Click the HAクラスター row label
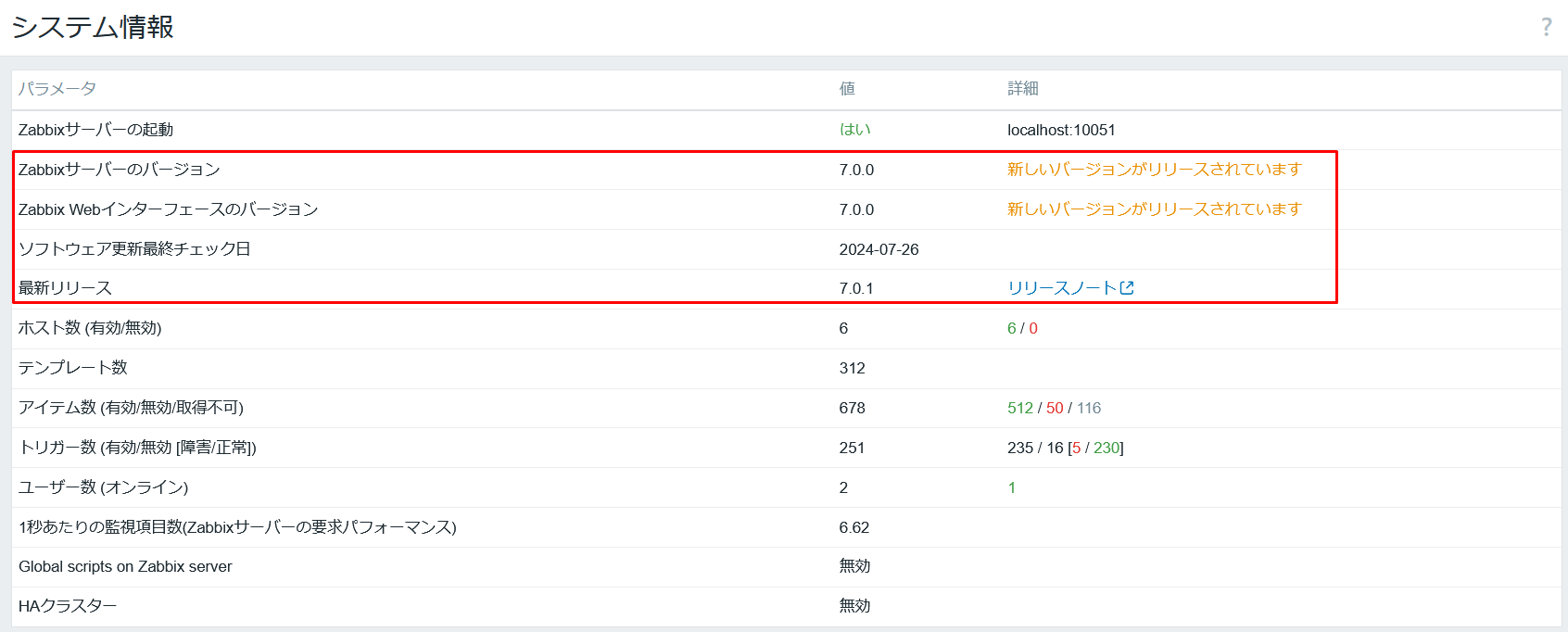Viewport: 1568px width, 632px height. (x=68, y=606)
